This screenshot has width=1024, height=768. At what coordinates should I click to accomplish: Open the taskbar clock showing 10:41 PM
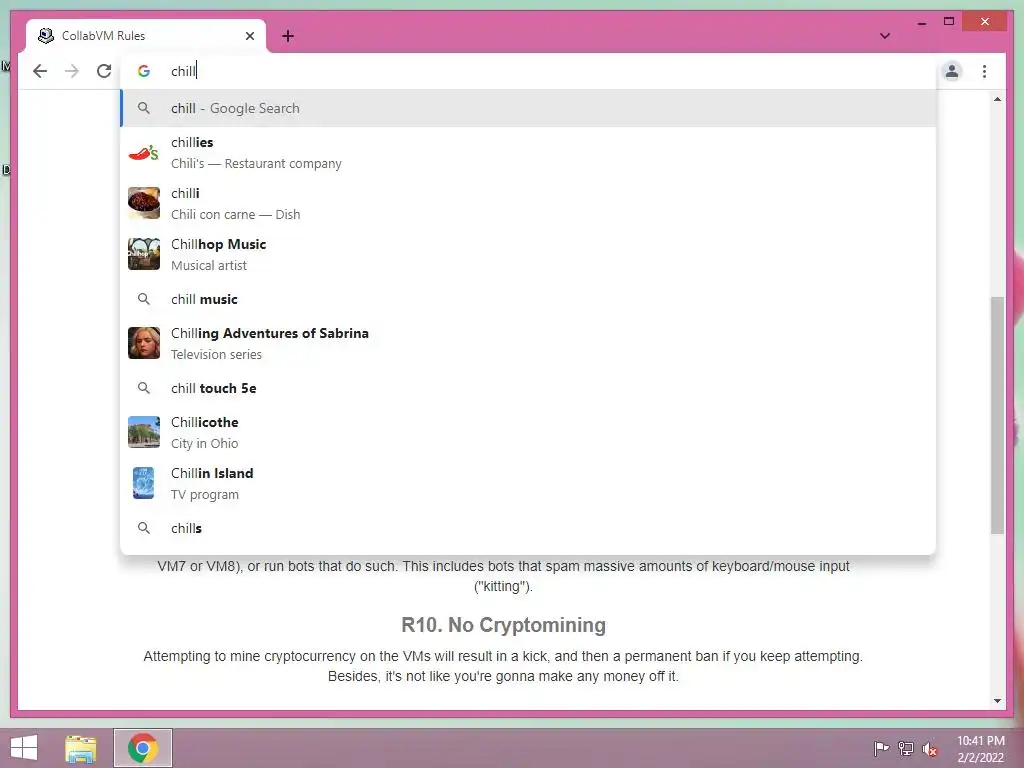click(981, 749)
